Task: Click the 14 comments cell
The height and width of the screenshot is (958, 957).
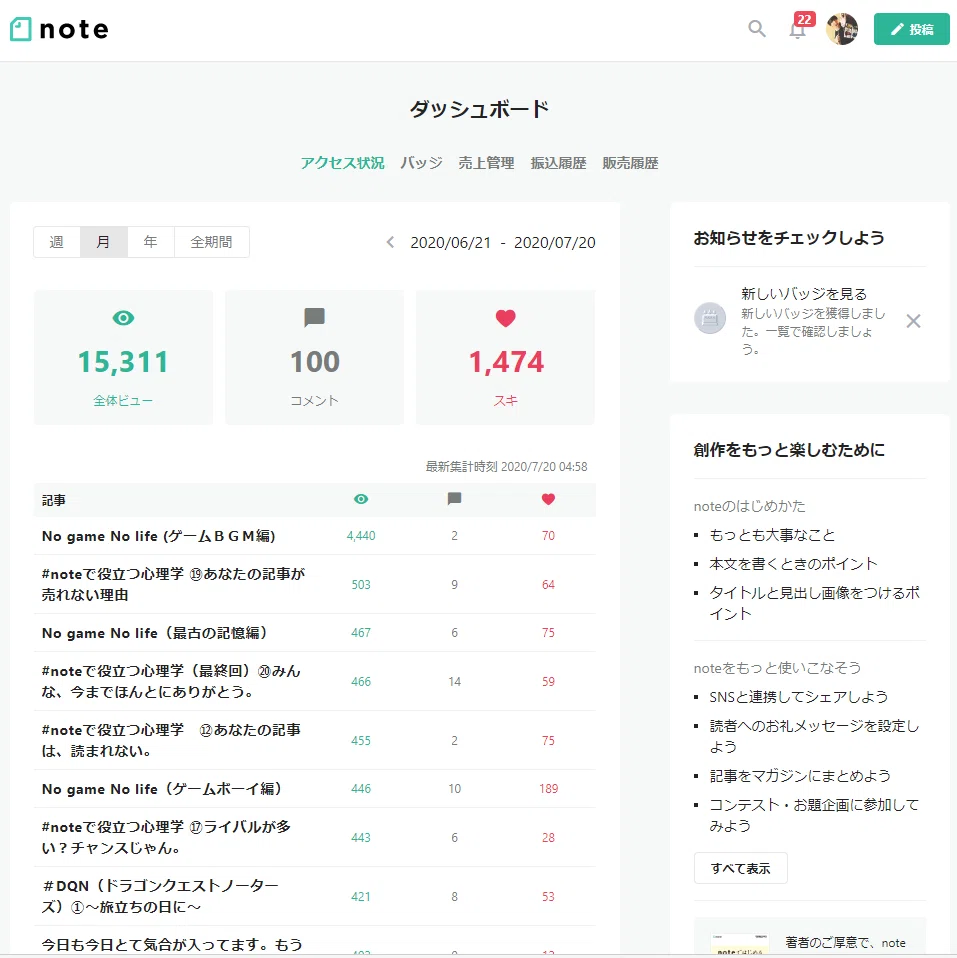Action: click(455, 682)
